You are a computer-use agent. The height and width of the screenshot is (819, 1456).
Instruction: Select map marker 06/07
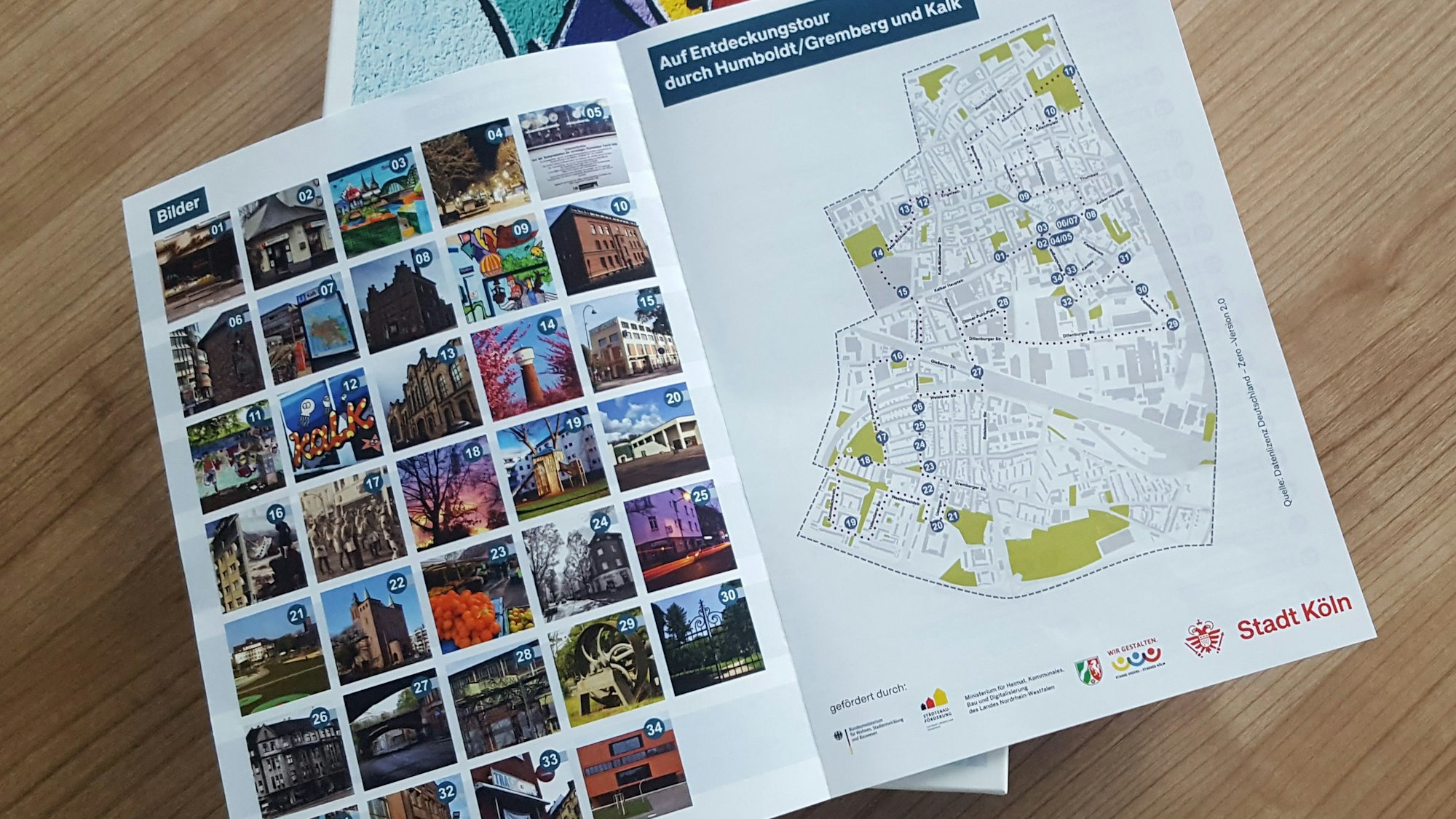[x=1067, y=222]
